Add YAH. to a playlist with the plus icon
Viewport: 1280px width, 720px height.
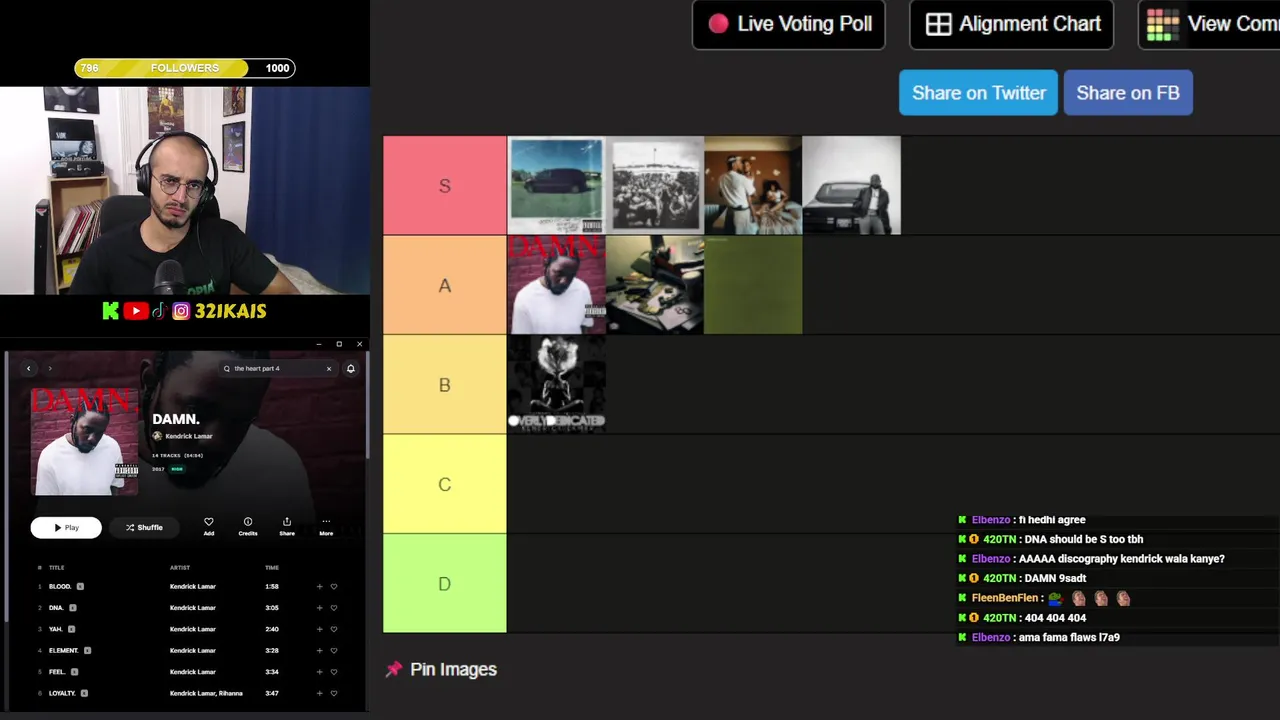(319, 629)
